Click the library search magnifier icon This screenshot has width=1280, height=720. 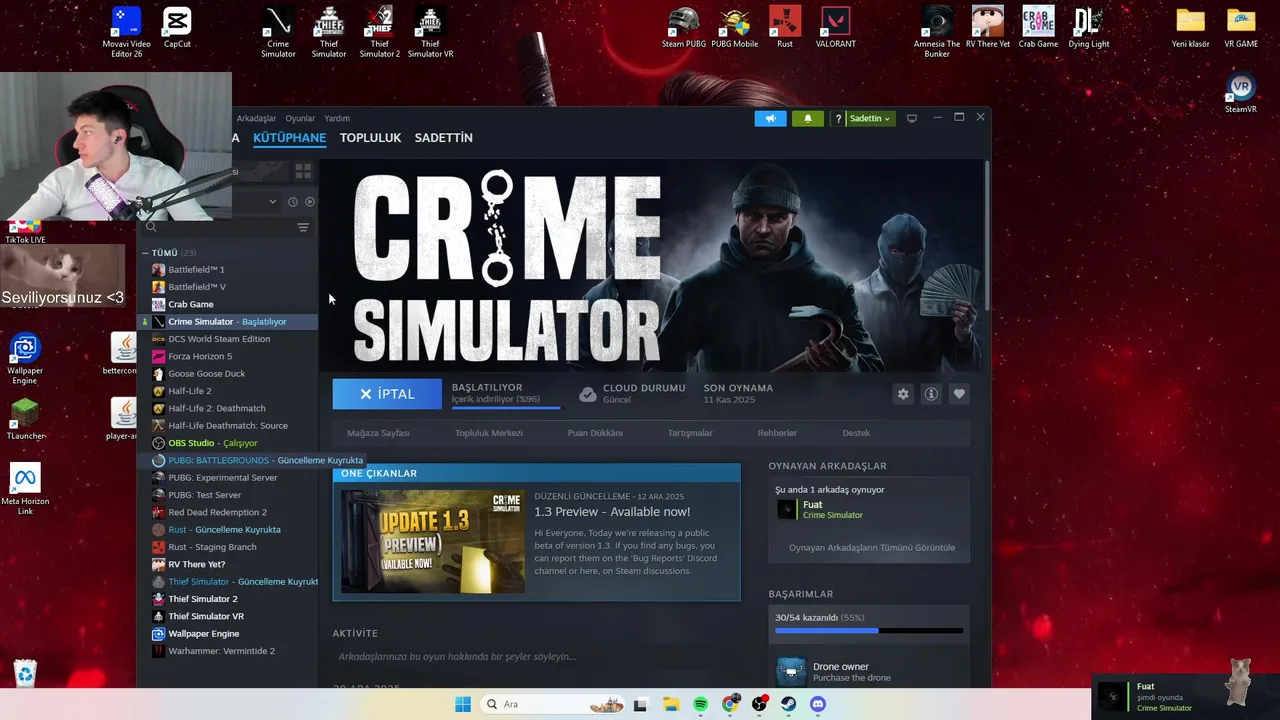(151, 227)
